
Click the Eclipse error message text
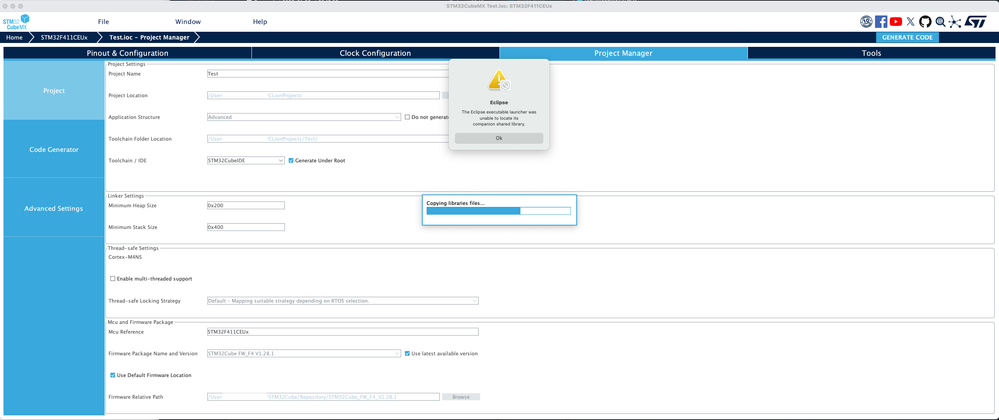[499, 117]
